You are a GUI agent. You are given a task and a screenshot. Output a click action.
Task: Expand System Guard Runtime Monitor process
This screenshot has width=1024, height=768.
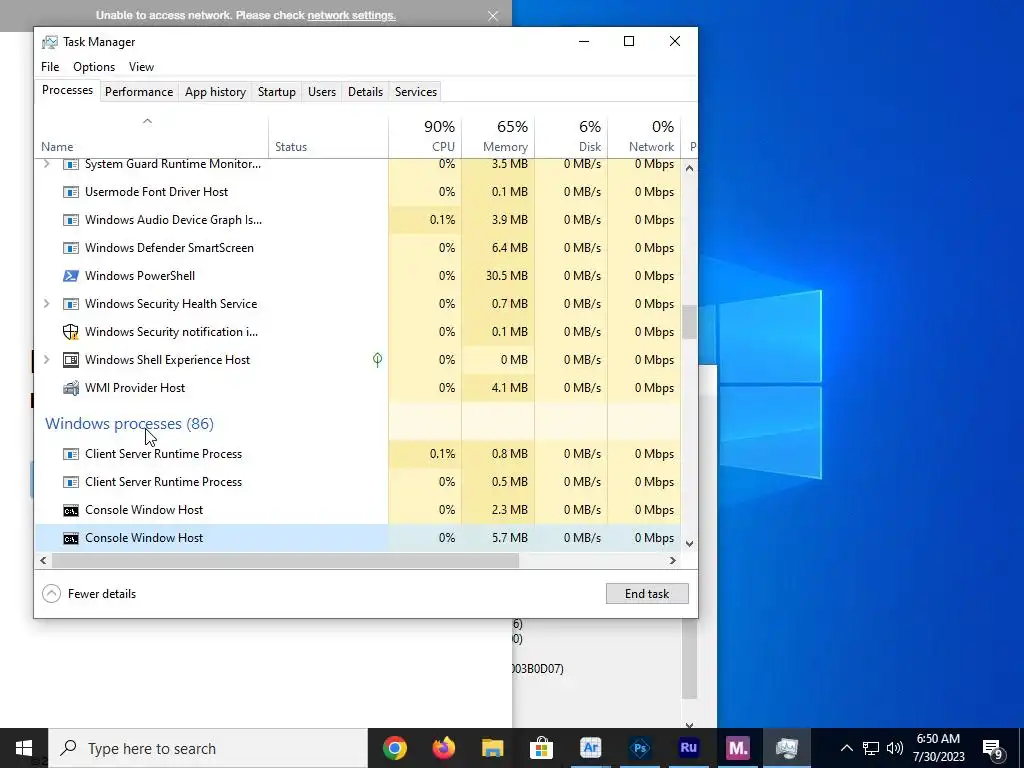pyautogui.click(x=46, y=164)
